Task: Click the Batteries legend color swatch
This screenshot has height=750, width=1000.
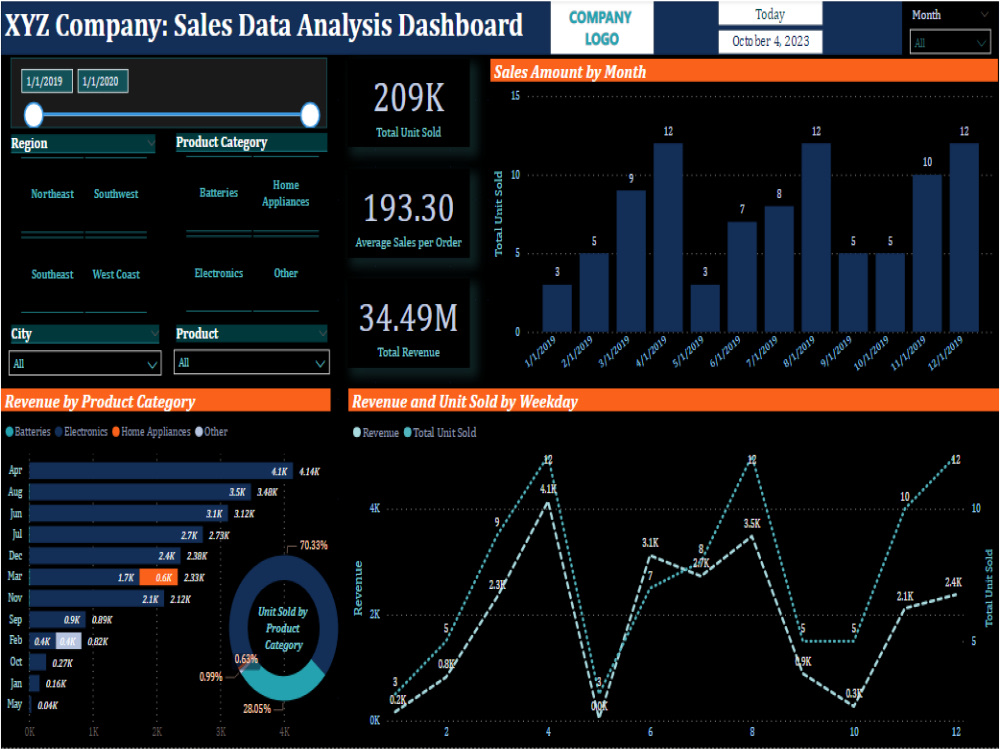Action: [x=8, y=432]
